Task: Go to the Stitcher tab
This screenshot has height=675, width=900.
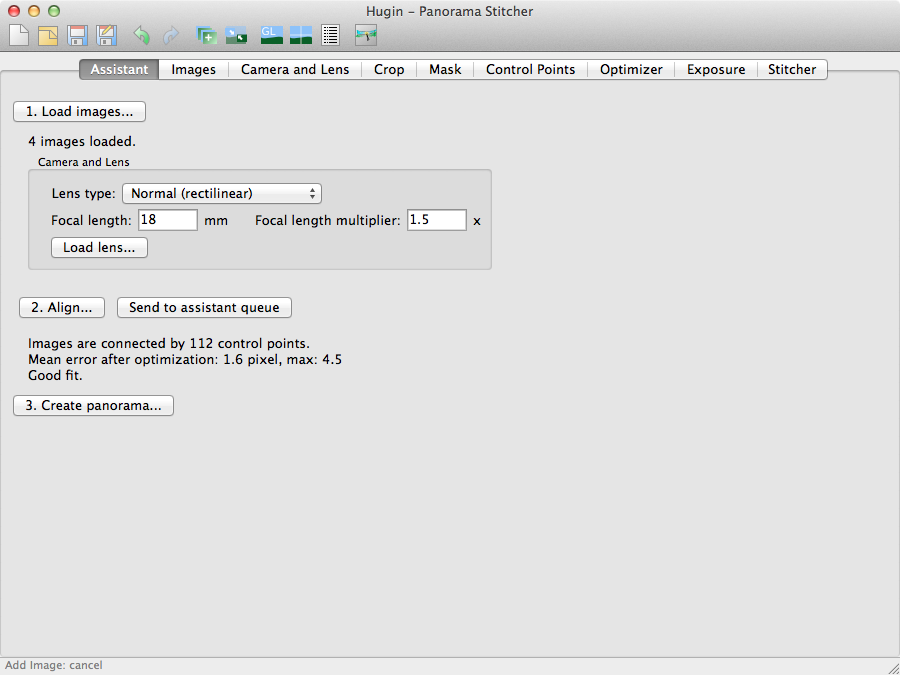Action: click(x=792, y=69)
